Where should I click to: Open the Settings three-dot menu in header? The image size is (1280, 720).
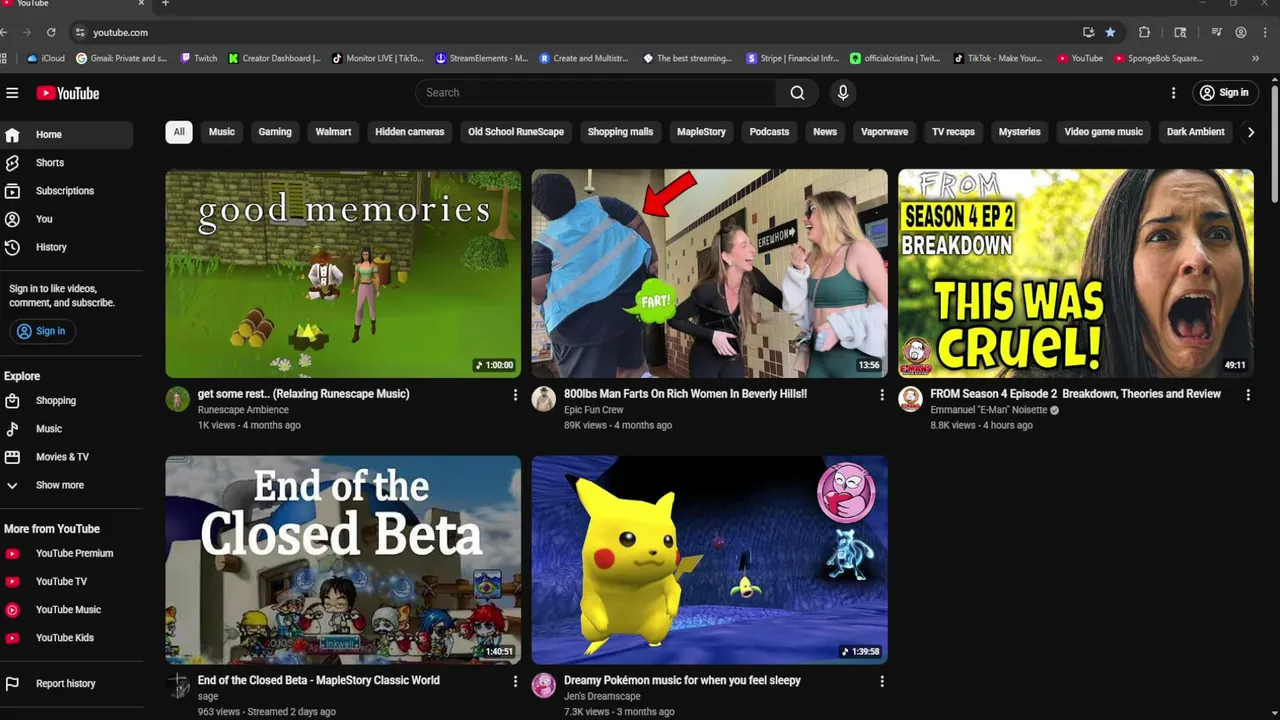(x=1173, y=93)
